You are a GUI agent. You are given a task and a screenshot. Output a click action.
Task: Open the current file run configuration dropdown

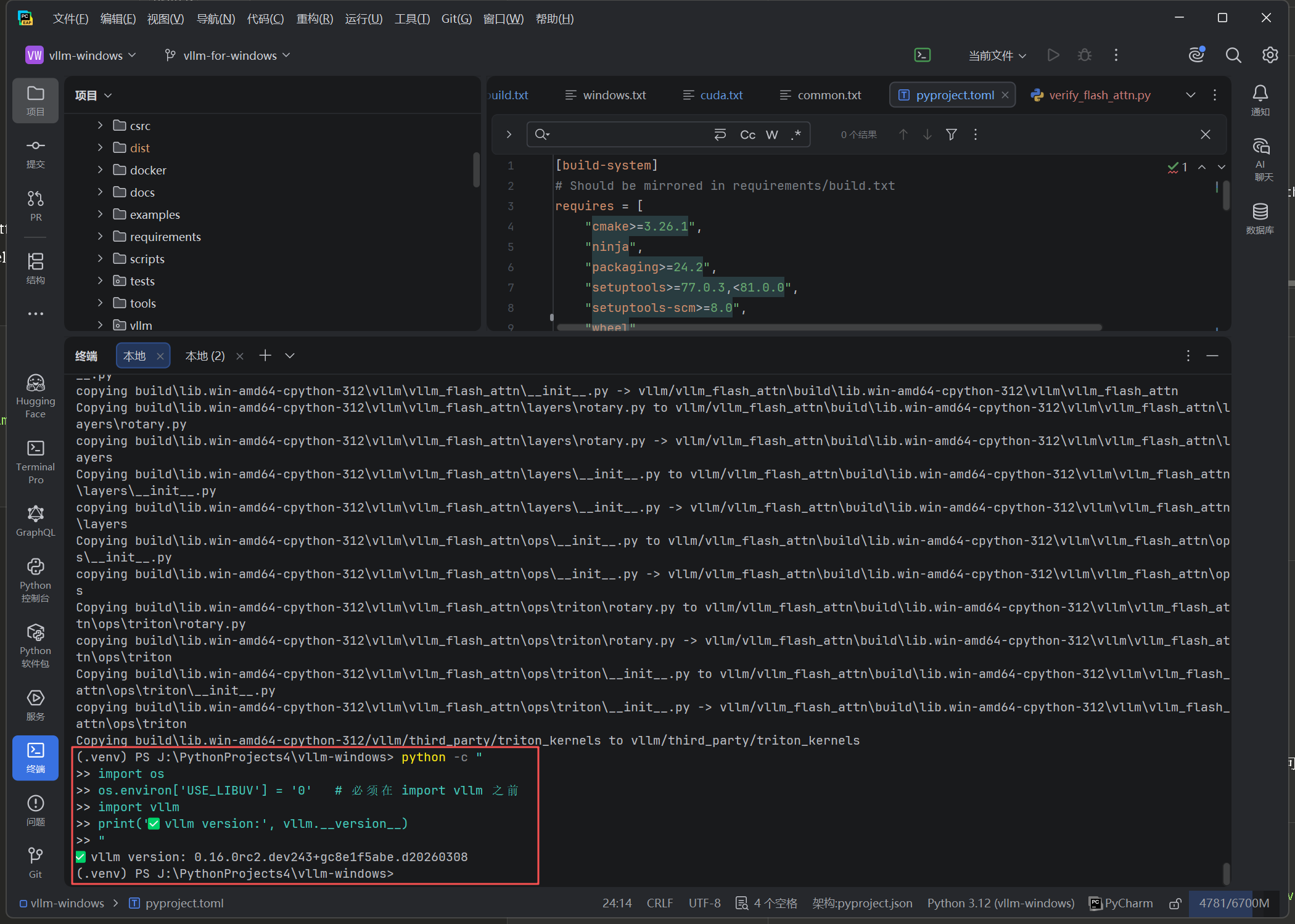(x=997, y=55)
